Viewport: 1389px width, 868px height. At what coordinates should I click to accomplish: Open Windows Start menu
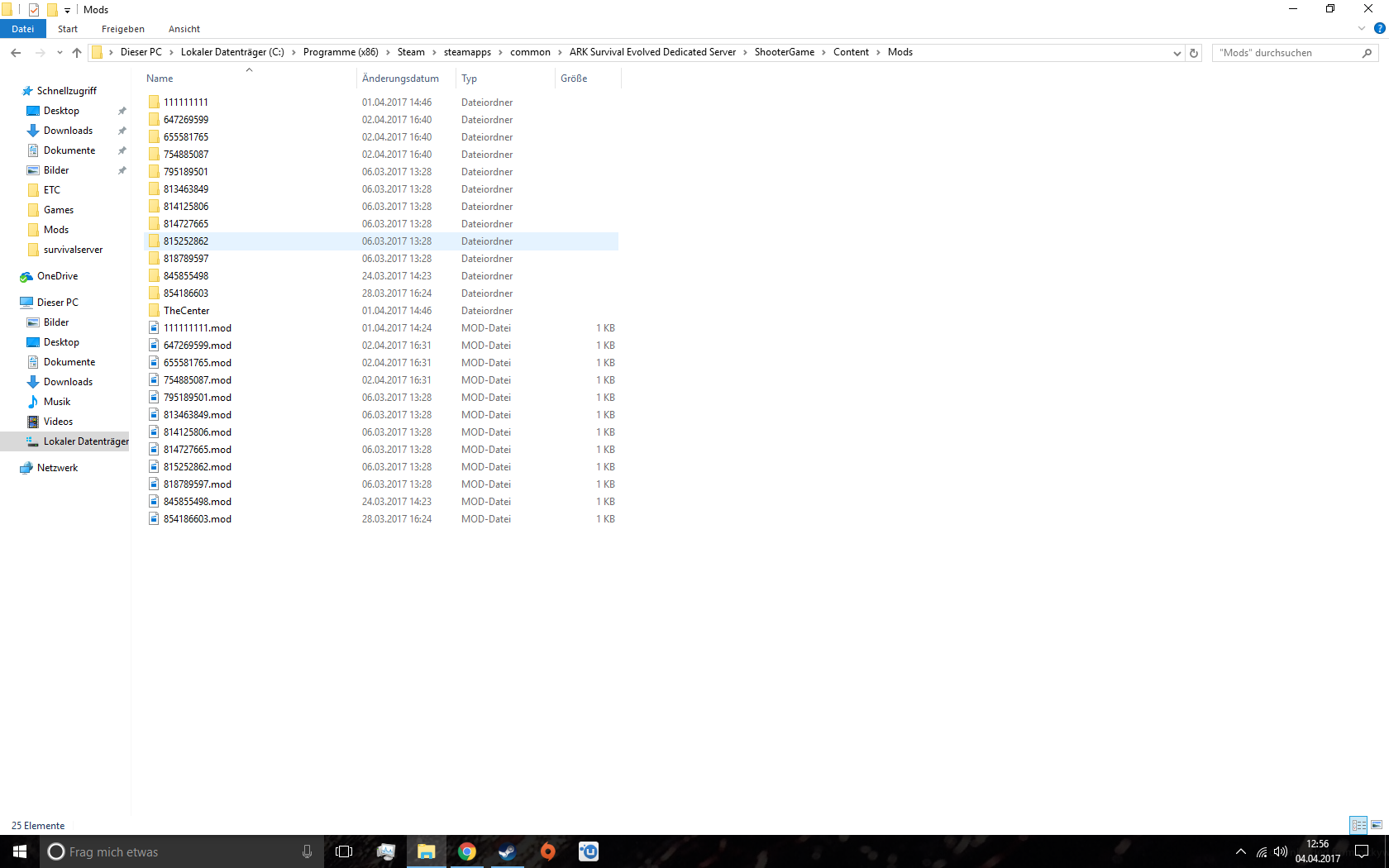pos(20,851)
